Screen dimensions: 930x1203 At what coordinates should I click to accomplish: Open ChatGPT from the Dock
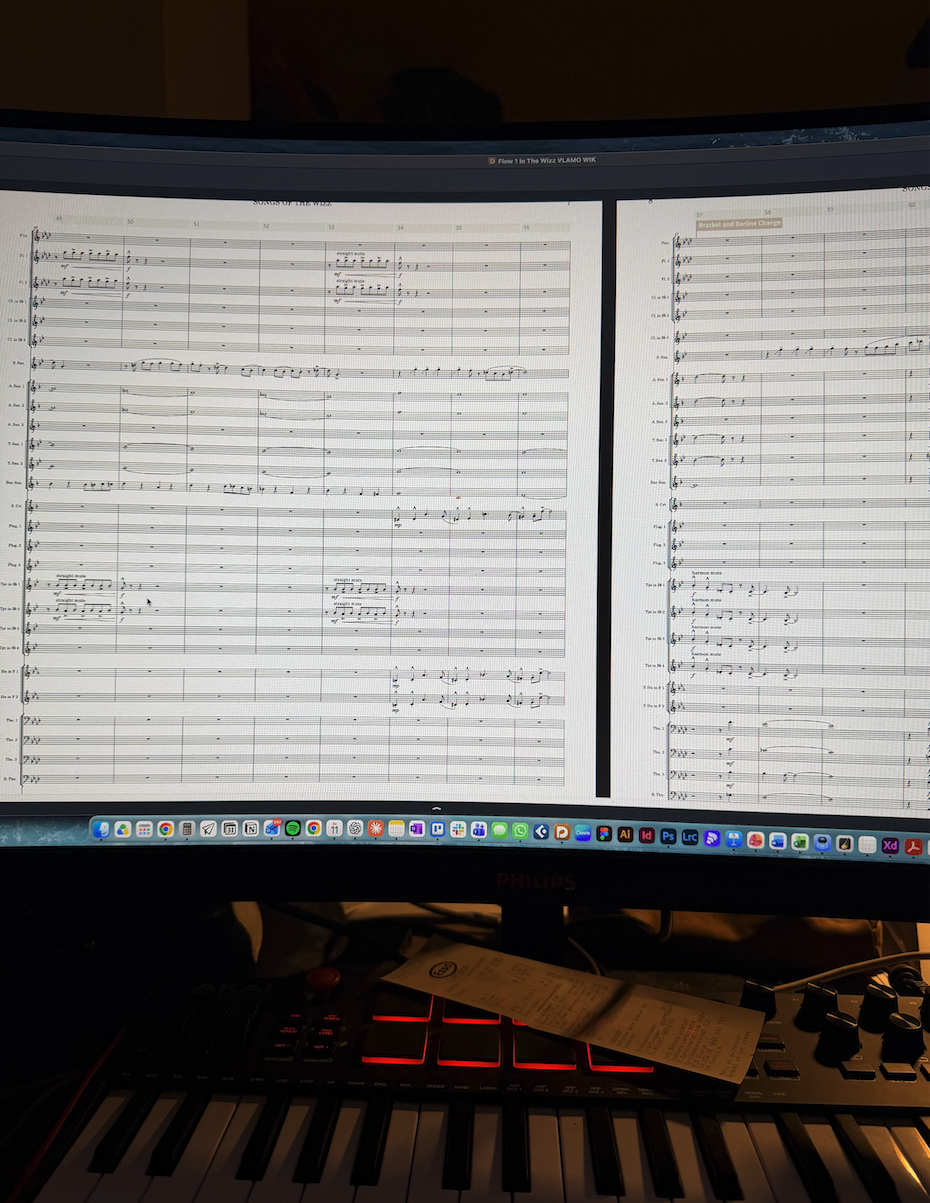(x=355, y=829)
